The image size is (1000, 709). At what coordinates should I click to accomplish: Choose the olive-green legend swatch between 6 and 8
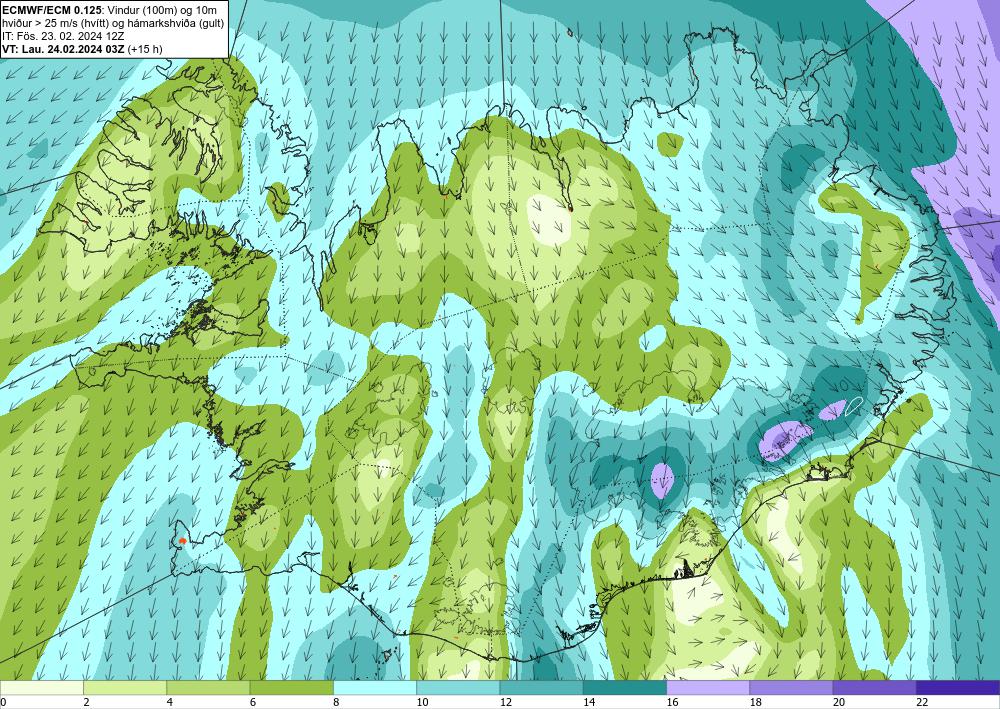click(x=291, y=687)
